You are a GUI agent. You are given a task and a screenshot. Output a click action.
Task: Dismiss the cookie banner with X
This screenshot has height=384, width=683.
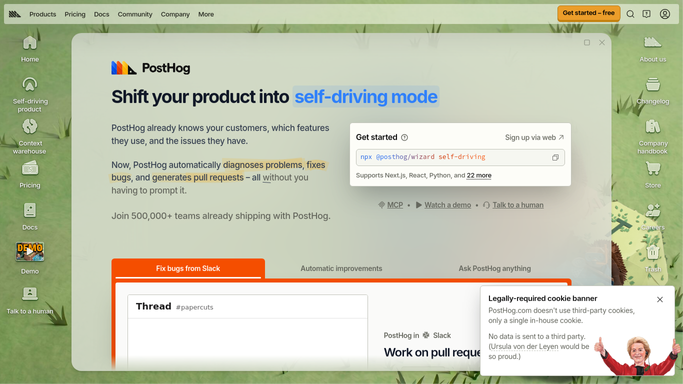click(x=660, y=300)
